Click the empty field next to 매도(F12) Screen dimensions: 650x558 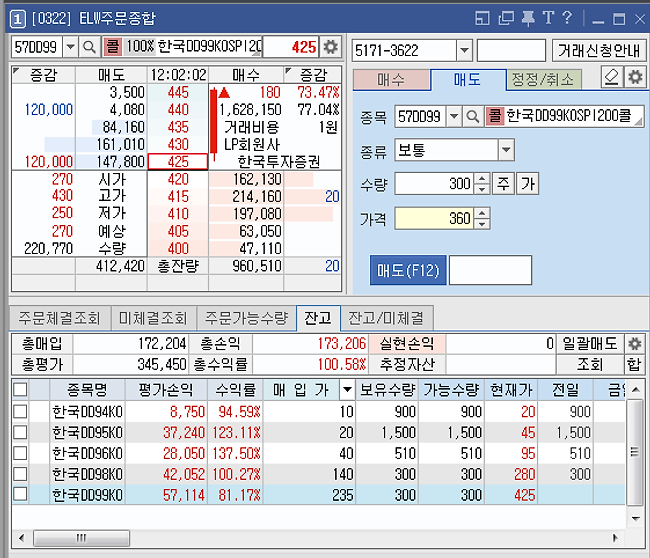tap(490, 270)
